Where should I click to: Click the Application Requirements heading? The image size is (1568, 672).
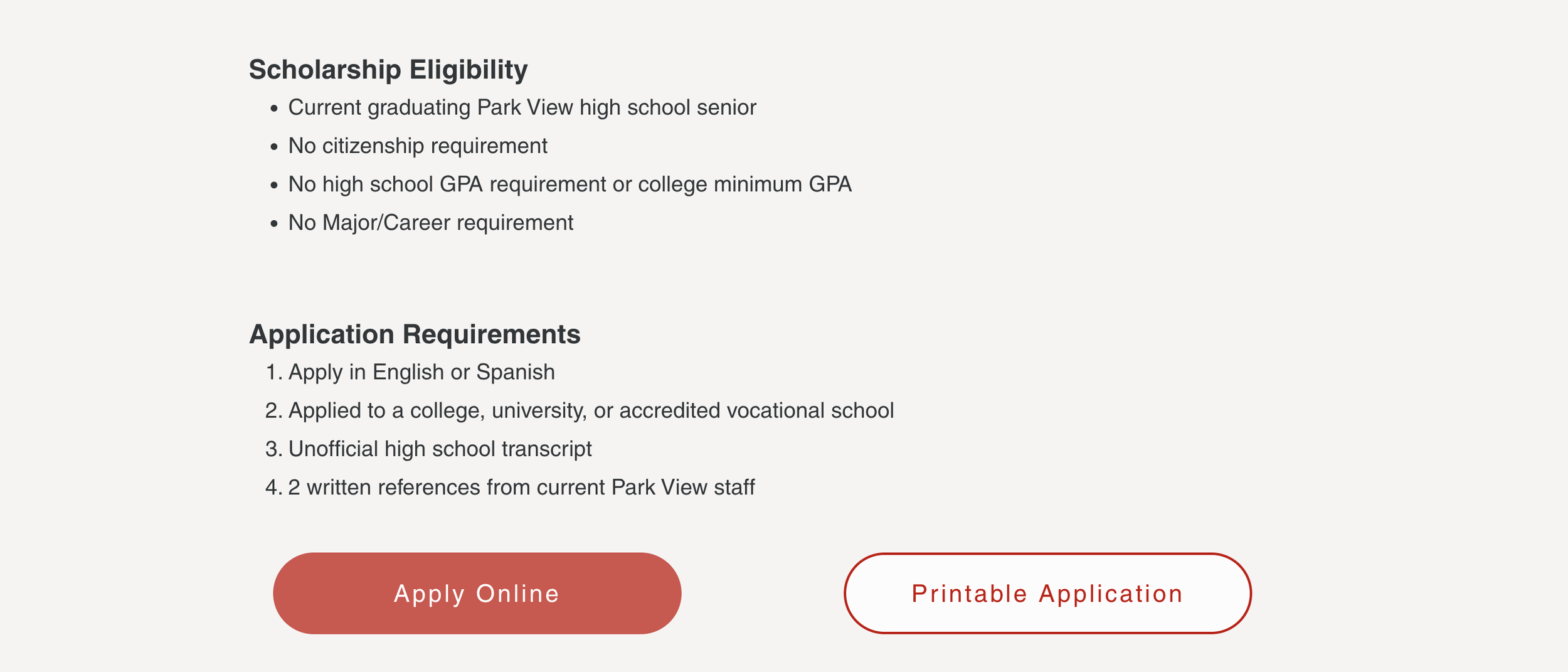[x=415, y=334]
